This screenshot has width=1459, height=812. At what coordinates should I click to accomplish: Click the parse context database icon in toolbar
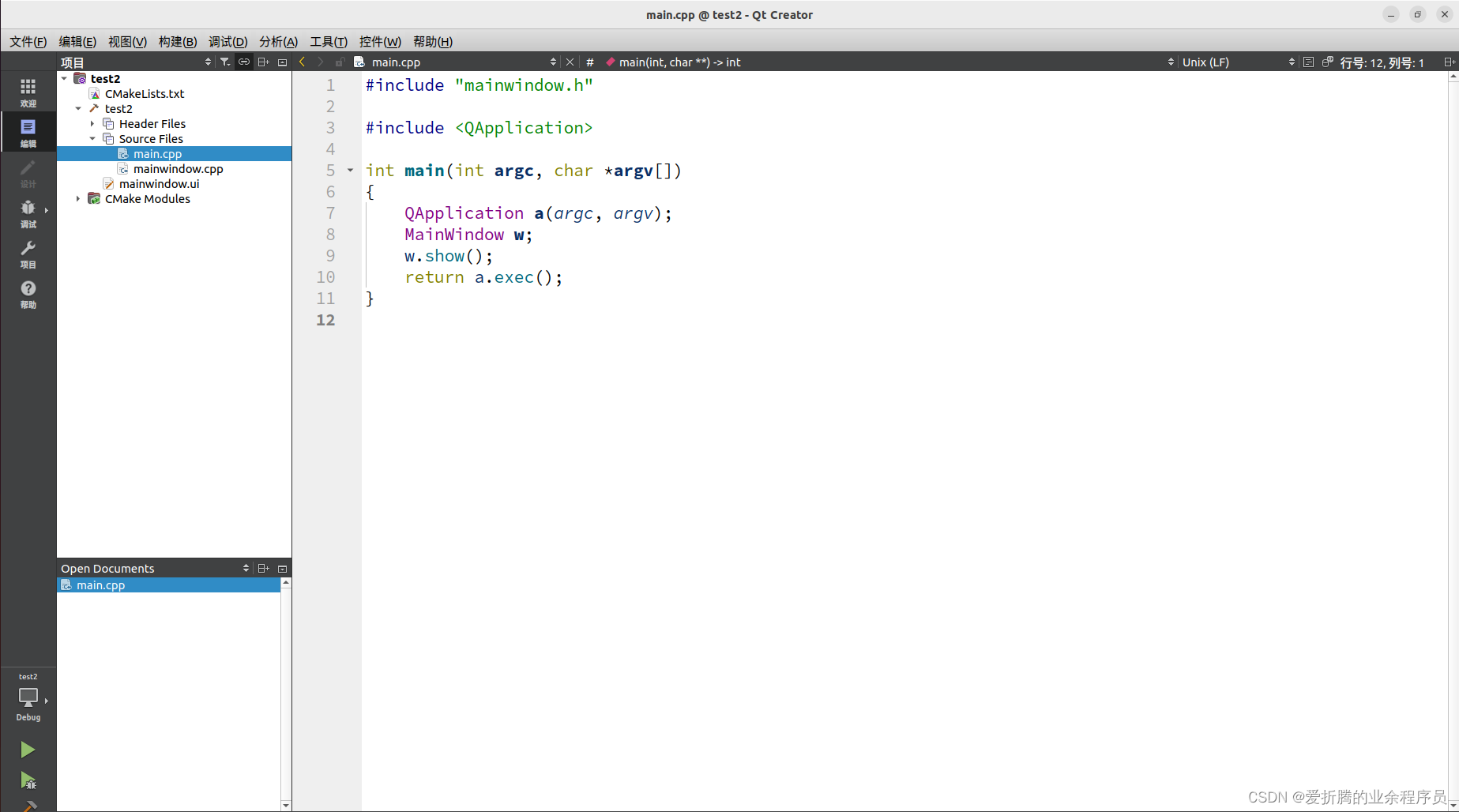coord(1328,62)
